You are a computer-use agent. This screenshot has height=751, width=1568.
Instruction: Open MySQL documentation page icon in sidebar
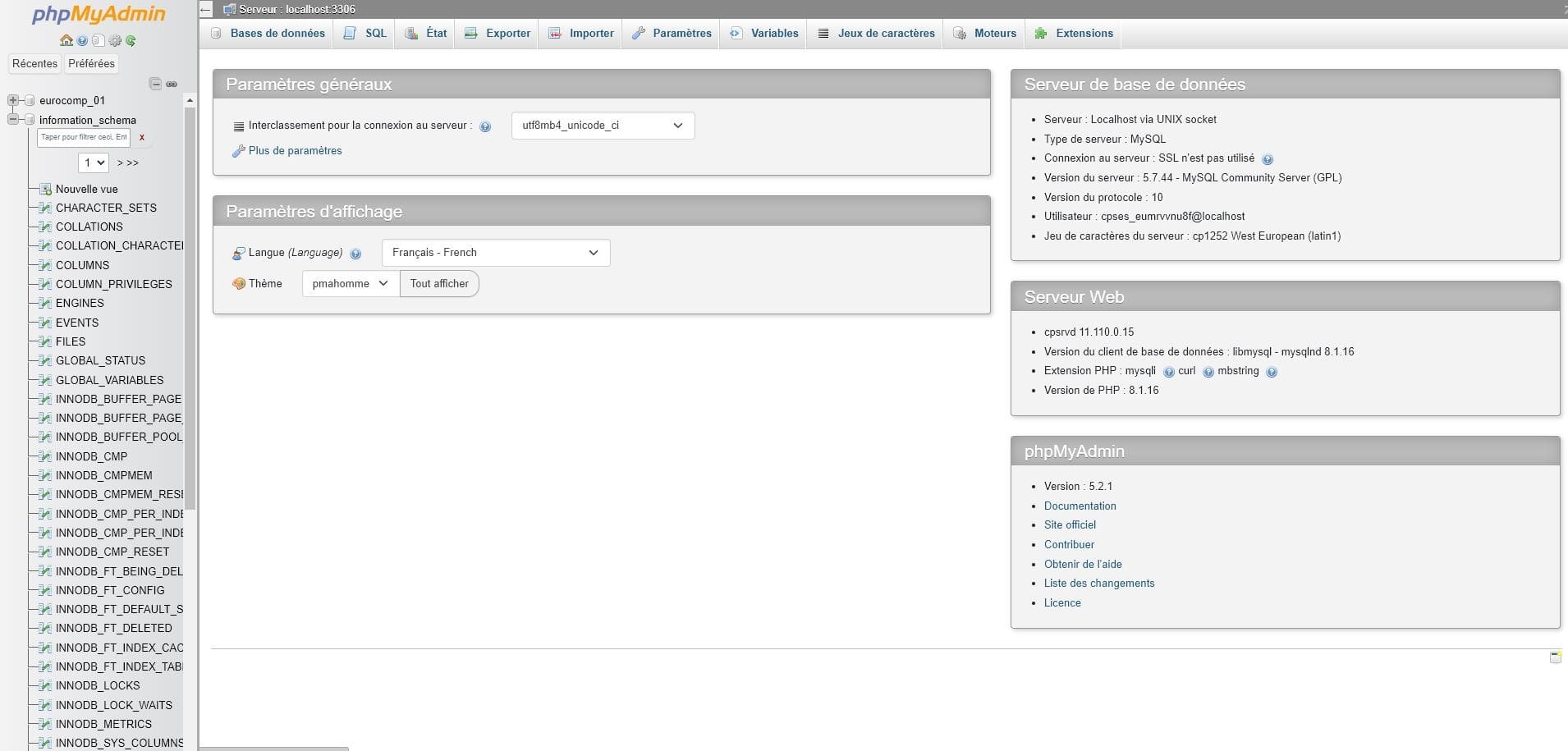98,40
